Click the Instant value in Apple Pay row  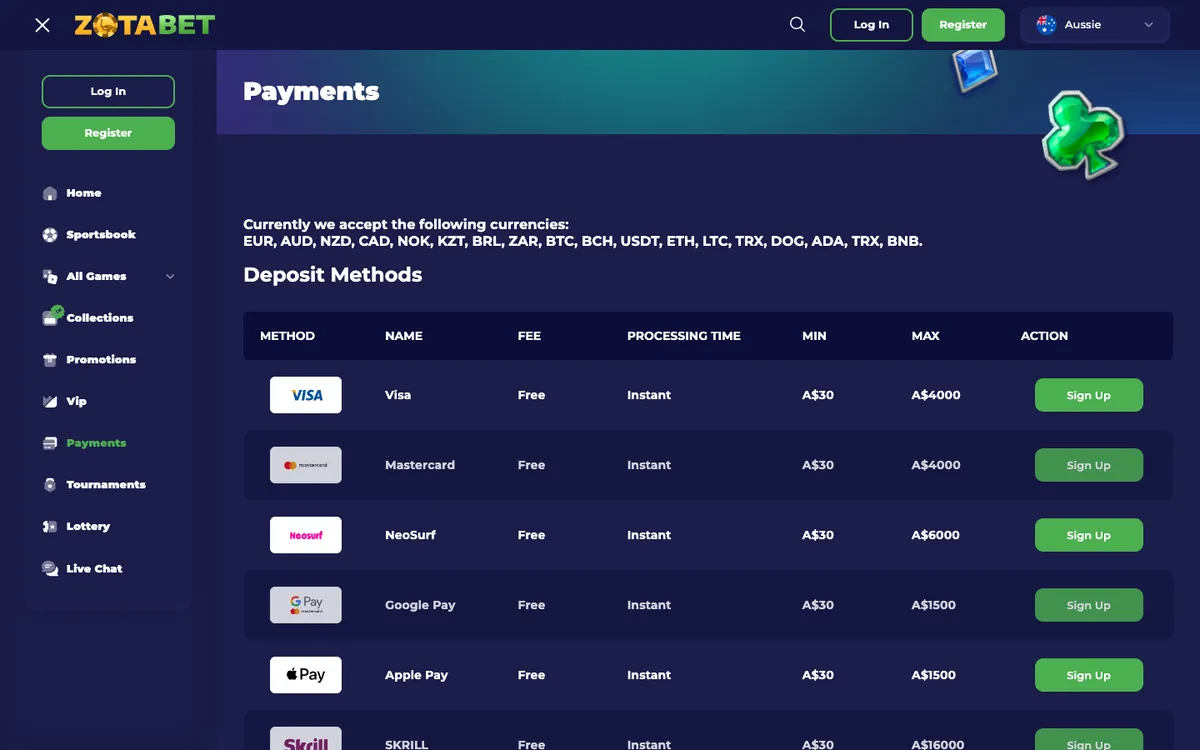(x=649, y=675)
